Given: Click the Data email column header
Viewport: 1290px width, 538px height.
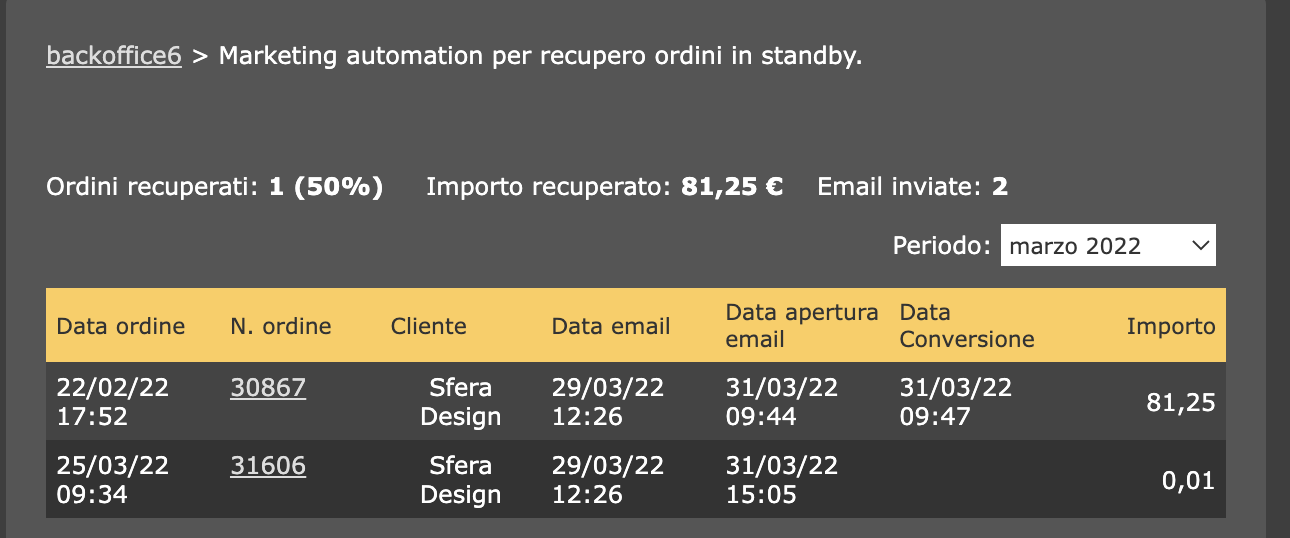Looking at the screenshot, I should click(611, 326).
